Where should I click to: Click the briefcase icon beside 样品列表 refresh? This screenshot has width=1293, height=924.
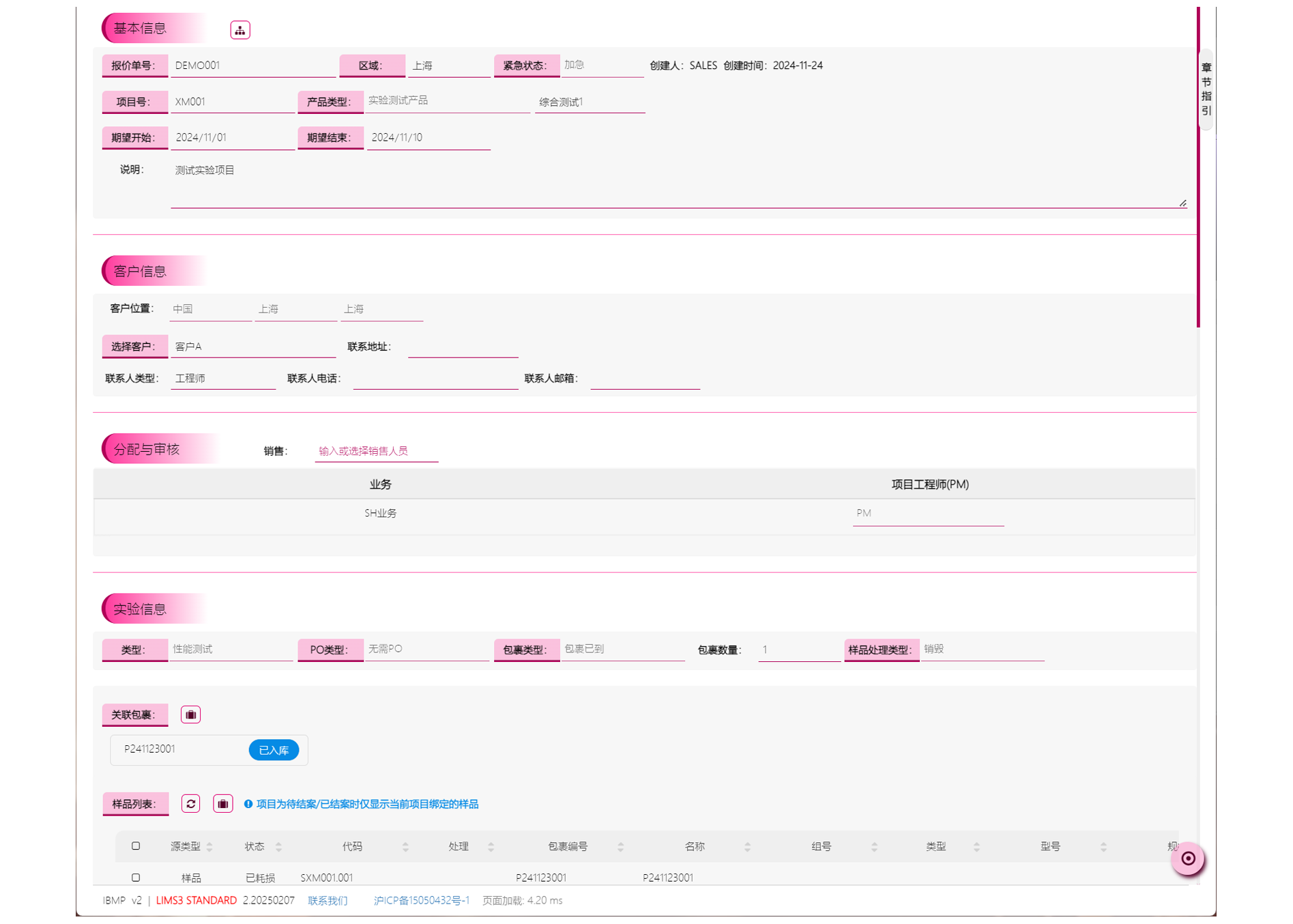coord(222,804)
